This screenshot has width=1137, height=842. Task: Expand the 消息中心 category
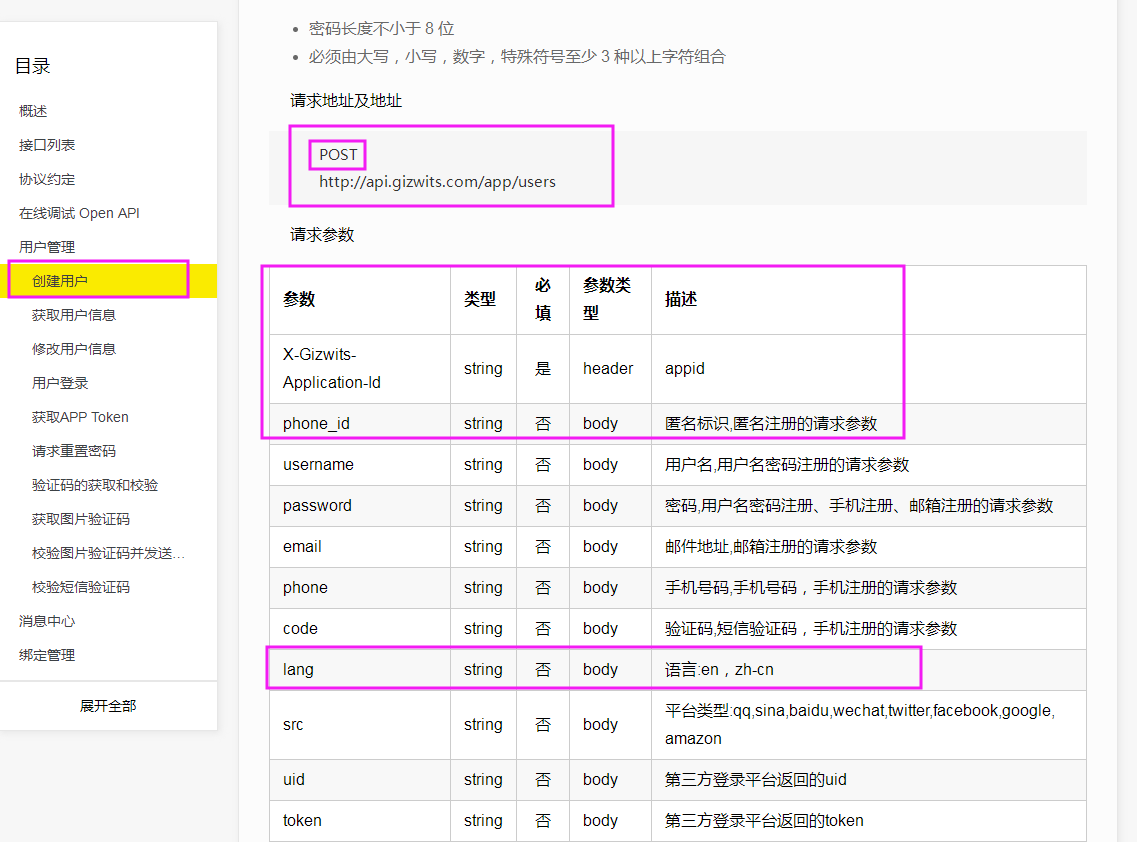pos(47,621)
